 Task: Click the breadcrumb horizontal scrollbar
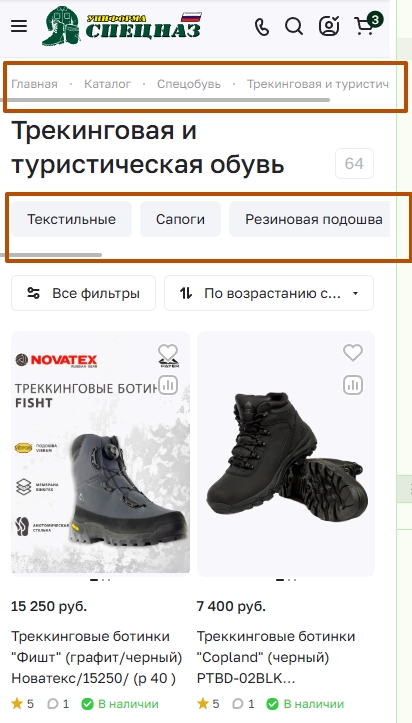[x=167, y=100]
